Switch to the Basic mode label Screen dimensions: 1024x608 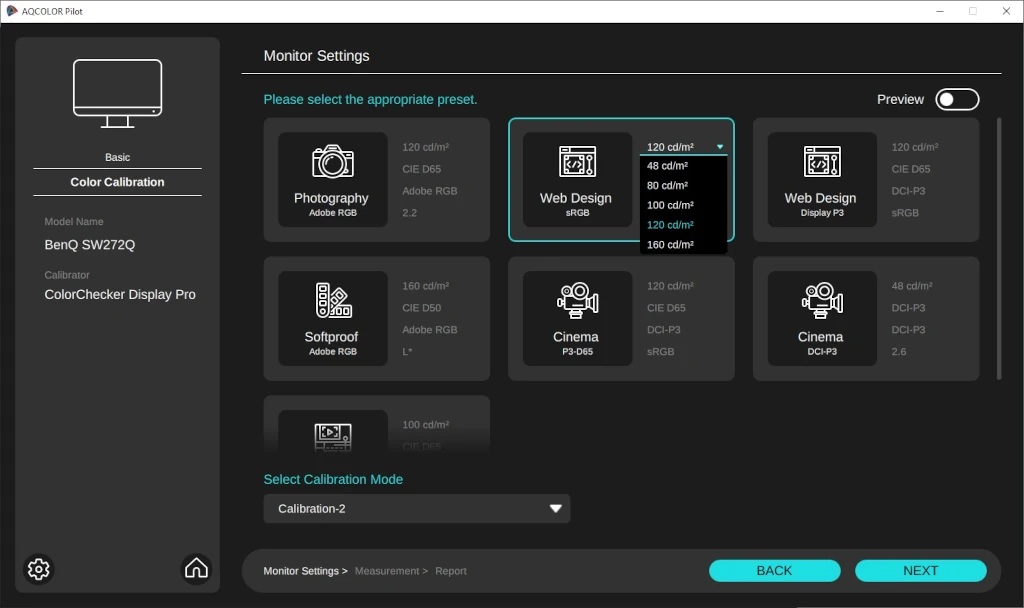pos(118,157)
